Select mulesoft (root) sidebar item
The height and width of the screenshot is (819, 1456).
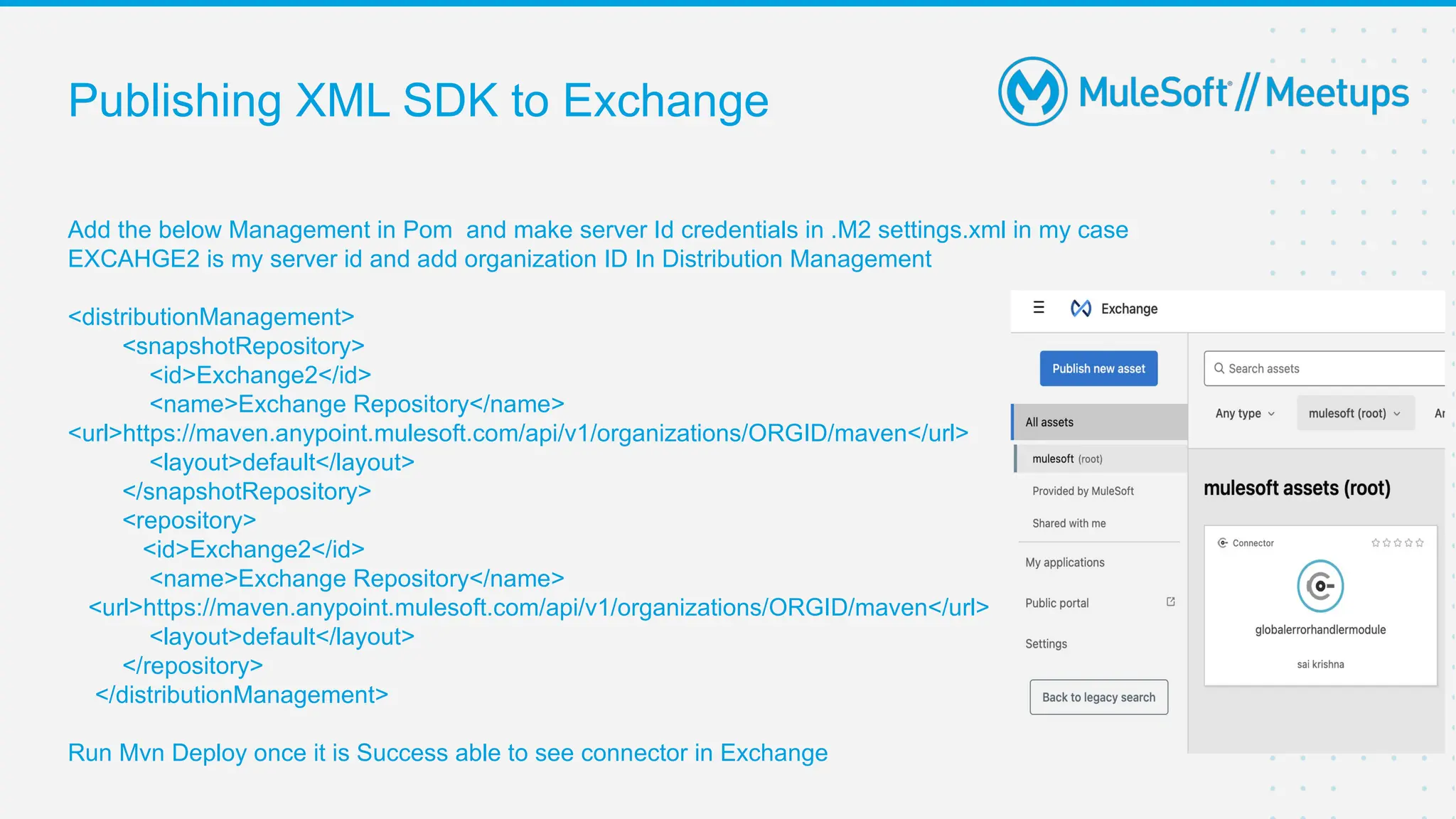1101,459
